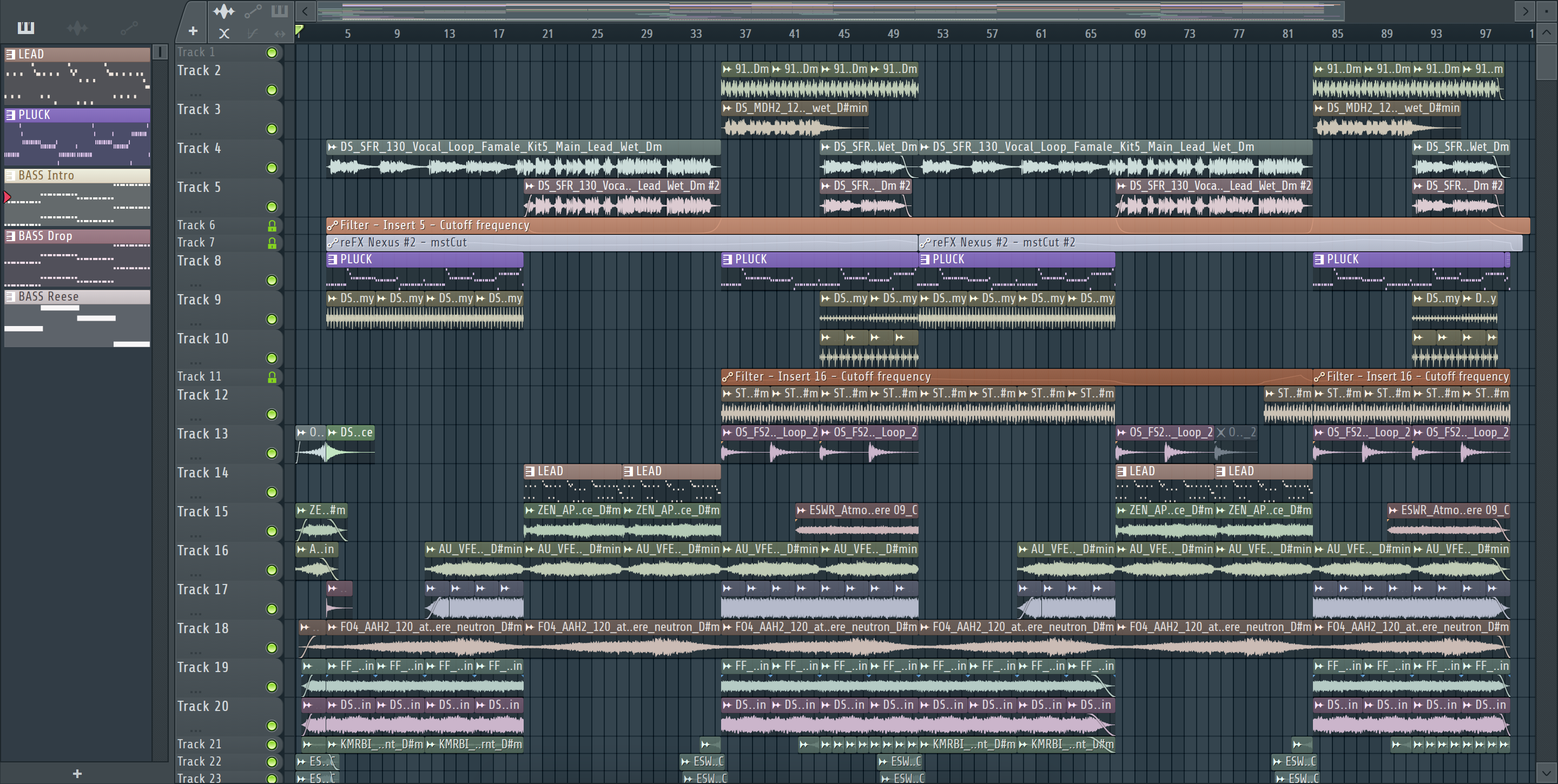Select the Track 21 header
The width and height of the screenshot is (1558, 784).
click(229, 745)
